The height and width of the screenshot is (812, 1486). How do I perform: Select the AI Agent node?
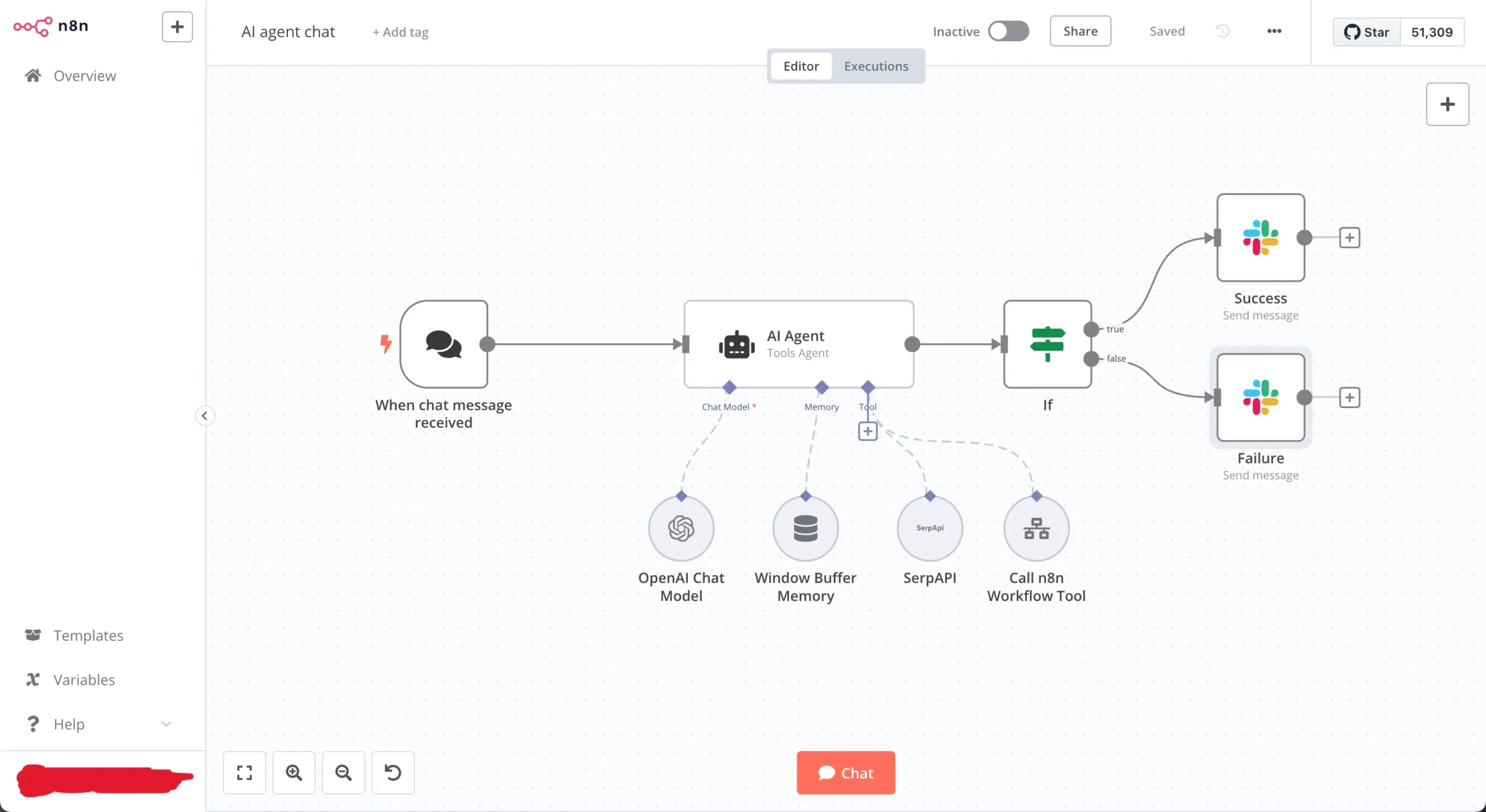[x=798, y=344]
